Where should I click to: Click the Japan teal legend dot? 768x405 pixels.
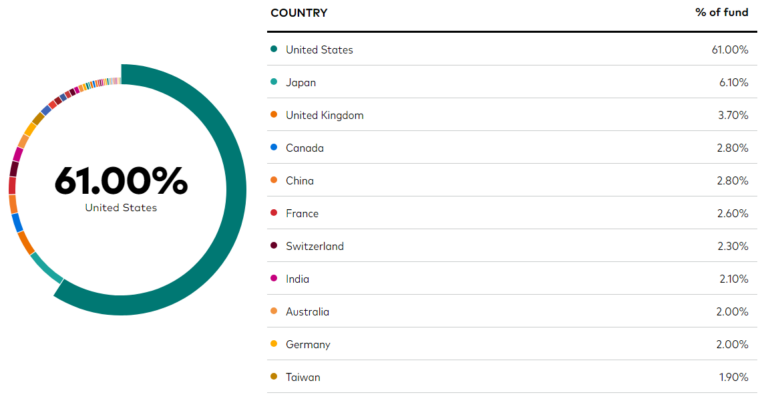(x=274, y=82)
